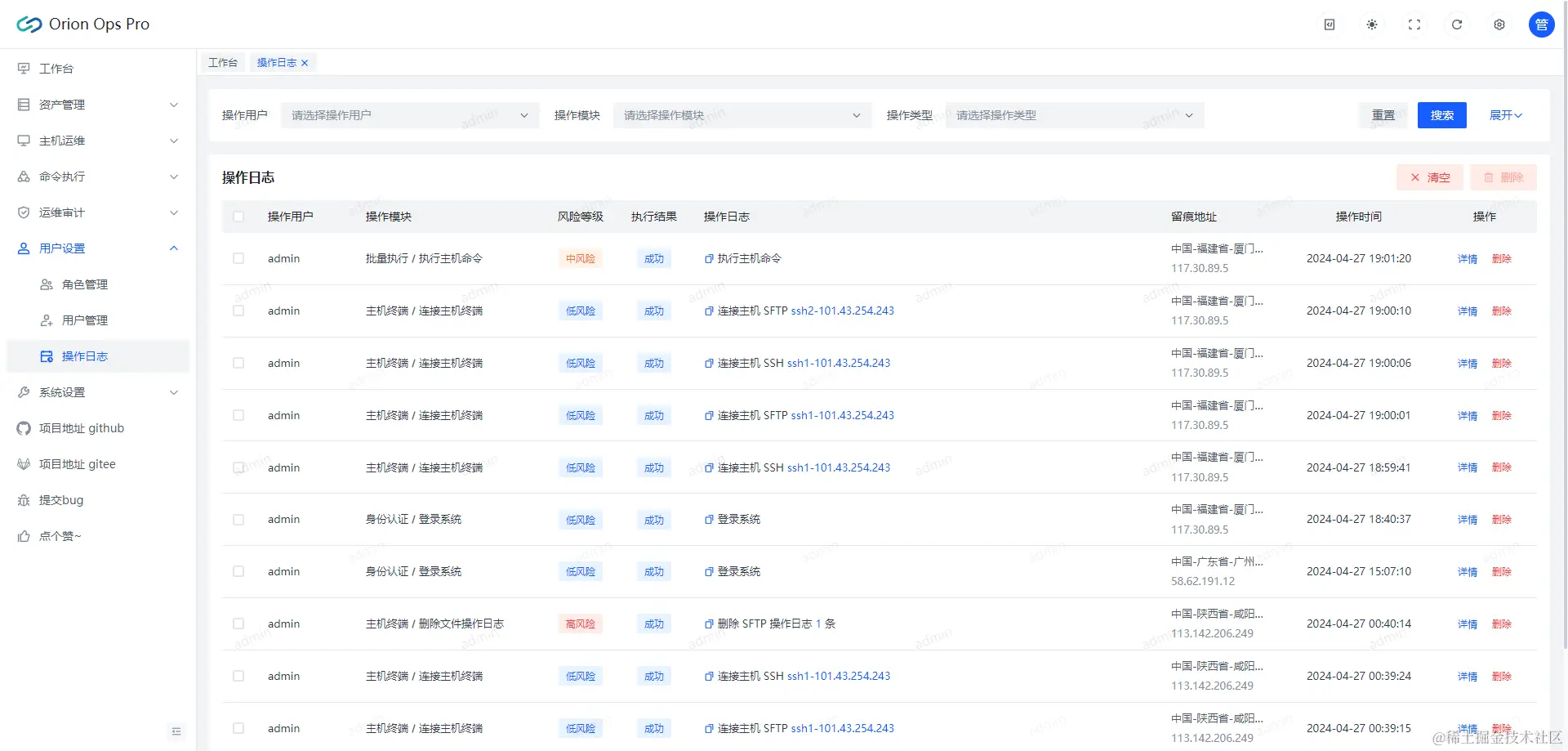Check the row with time 19:00:06
Image resolution: width=1568 pixels, height=751 pixels.
pos(238,363)
